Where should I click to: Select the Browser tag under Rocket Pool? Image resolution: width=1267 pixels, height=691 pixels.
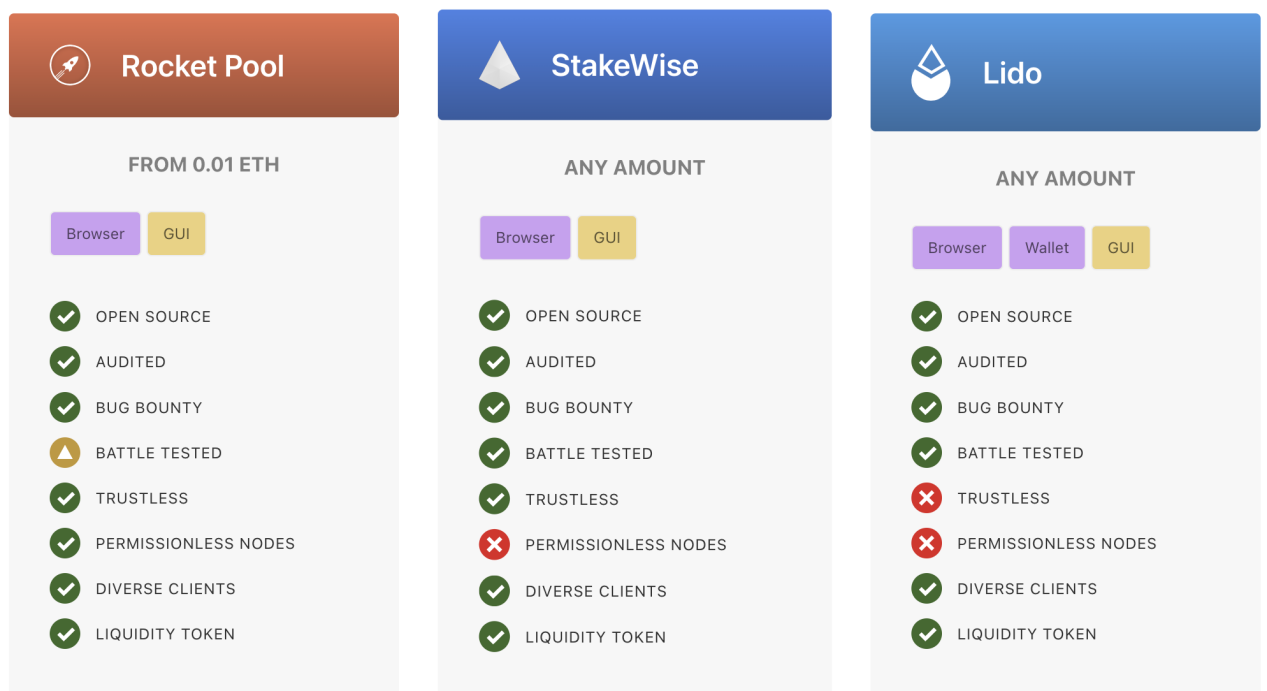point(96,234)
